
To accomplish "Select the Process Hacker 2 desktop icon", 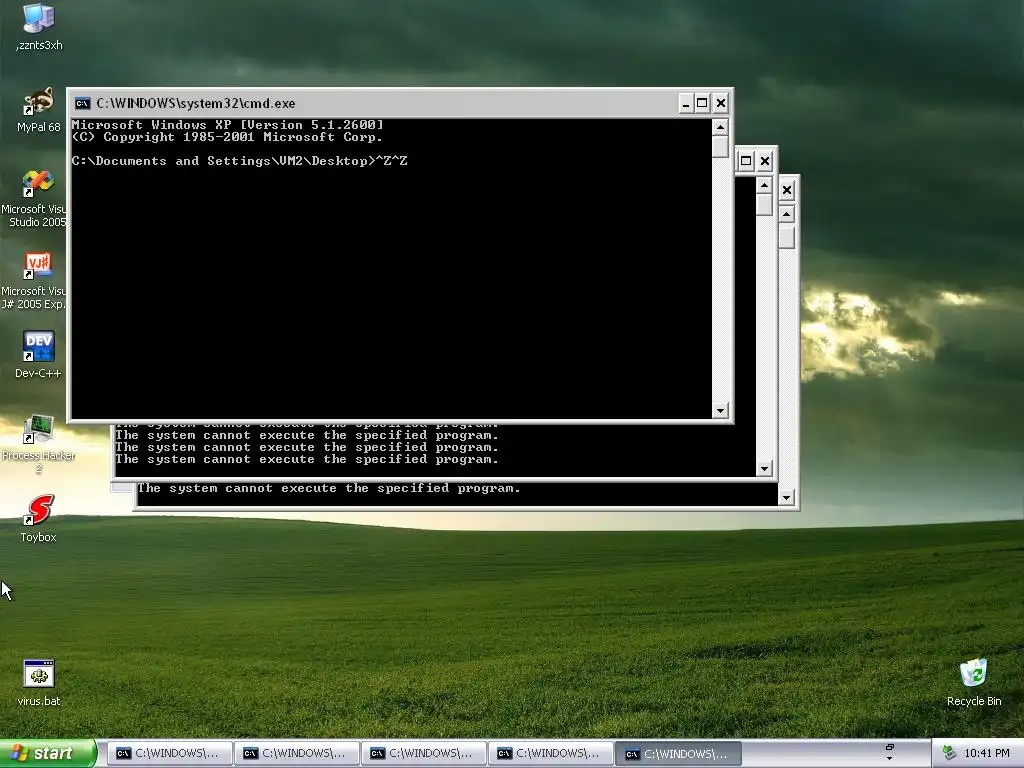I will [39, 444].
